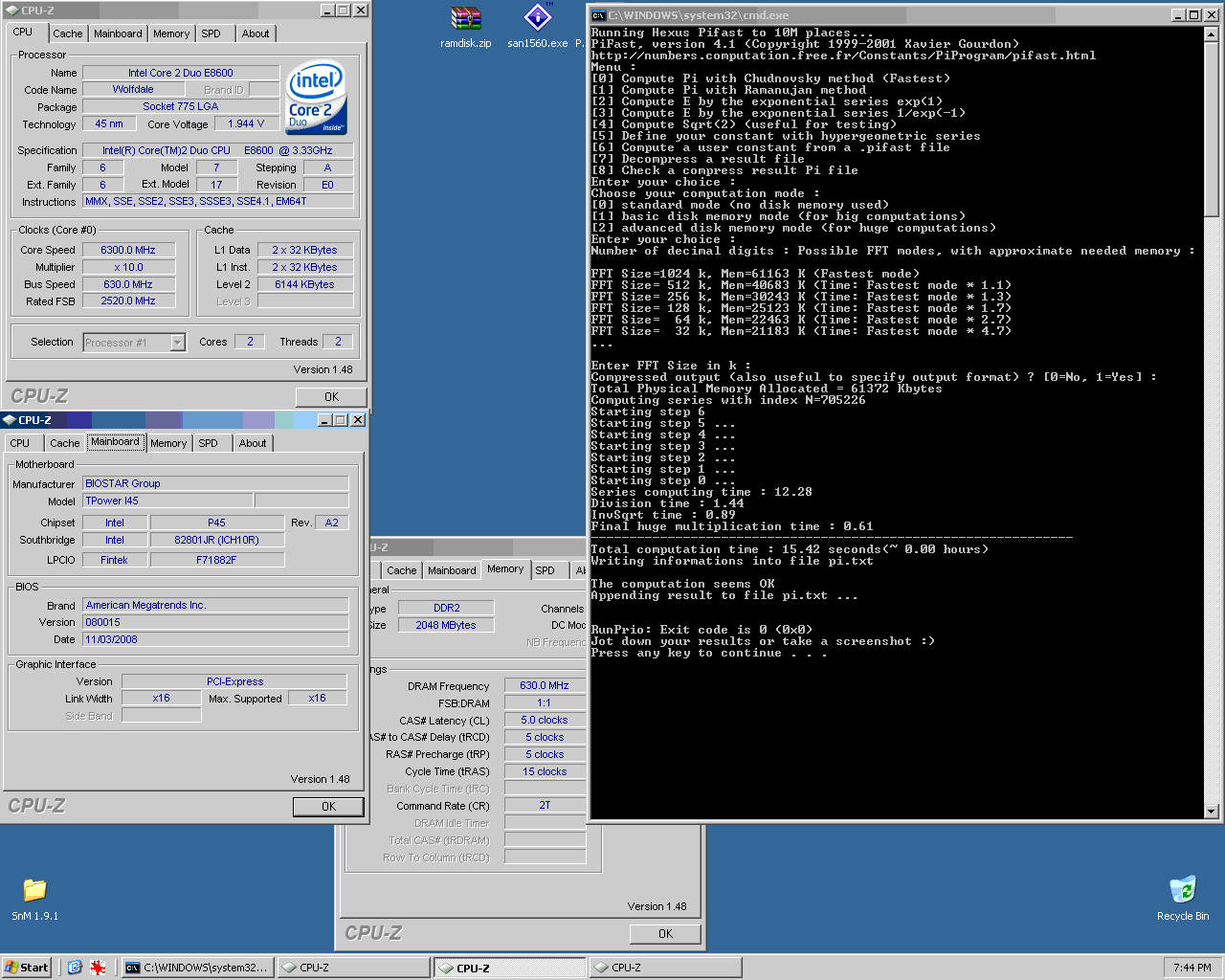Click the 'BIOSTAR Group' manufacturer field
This screenshot has height=980, width=1225.
coord(215,484)
